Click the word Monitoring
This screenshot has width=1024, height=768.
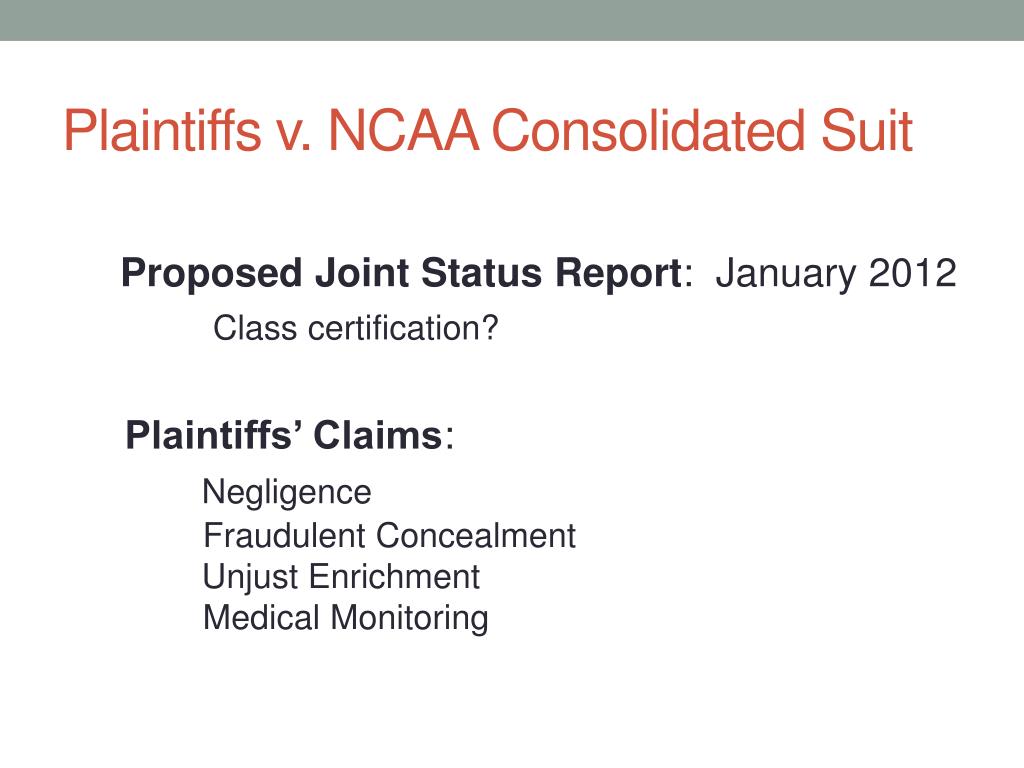409,619
